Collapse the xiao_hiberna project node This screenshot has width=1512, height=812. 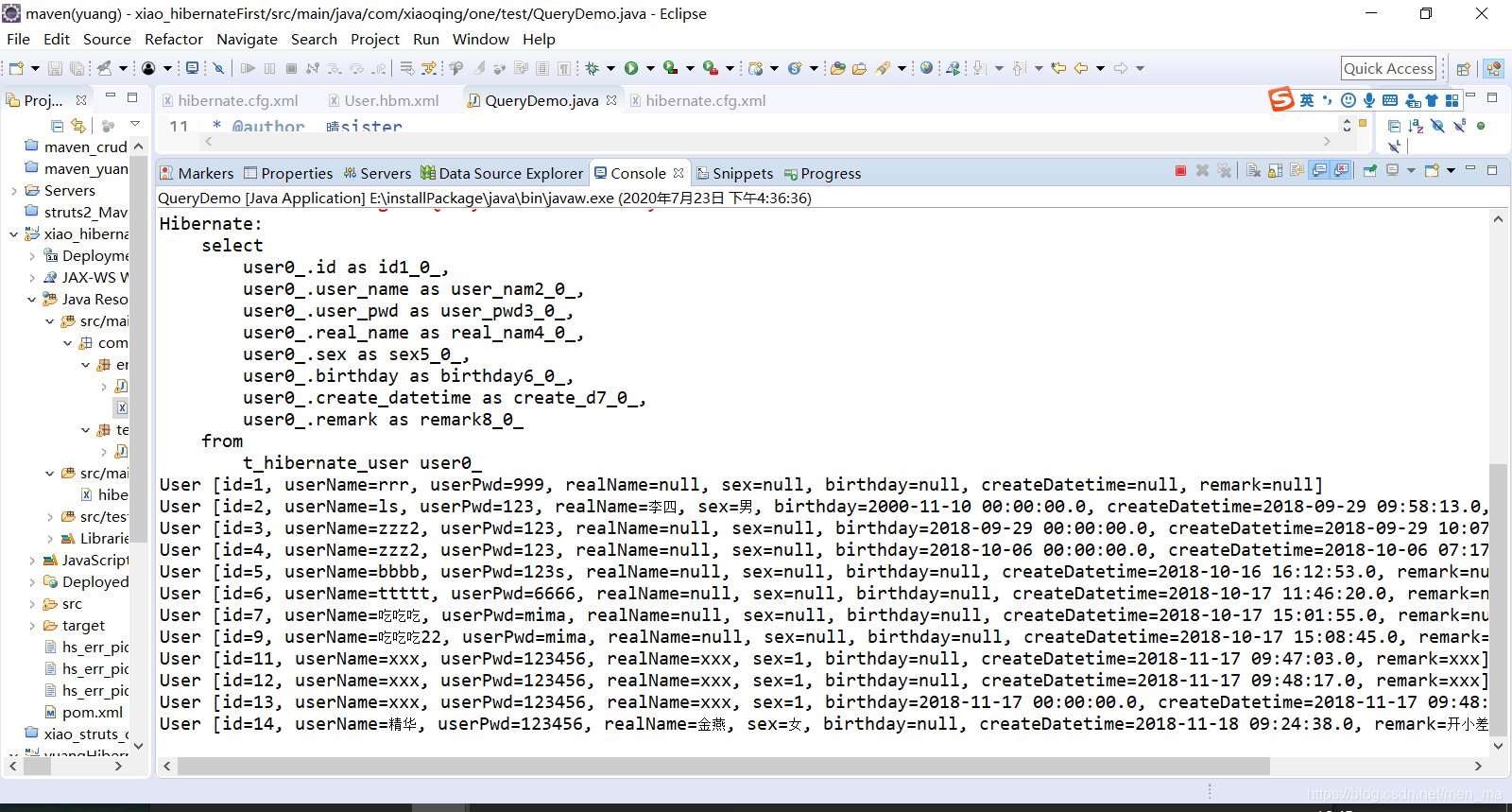(14, 234)
